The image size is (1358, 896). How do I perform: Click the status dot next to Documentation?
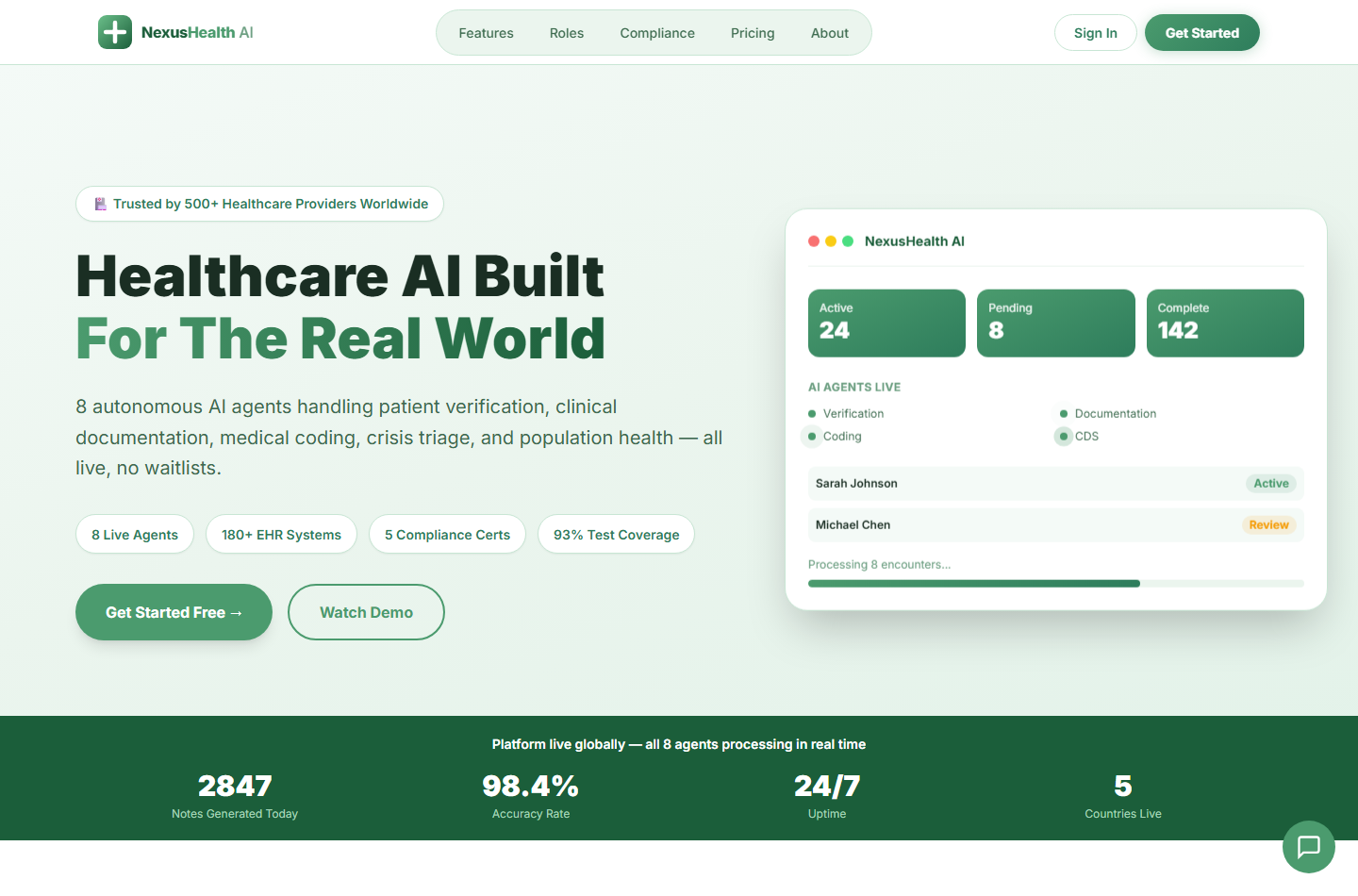1064,414
